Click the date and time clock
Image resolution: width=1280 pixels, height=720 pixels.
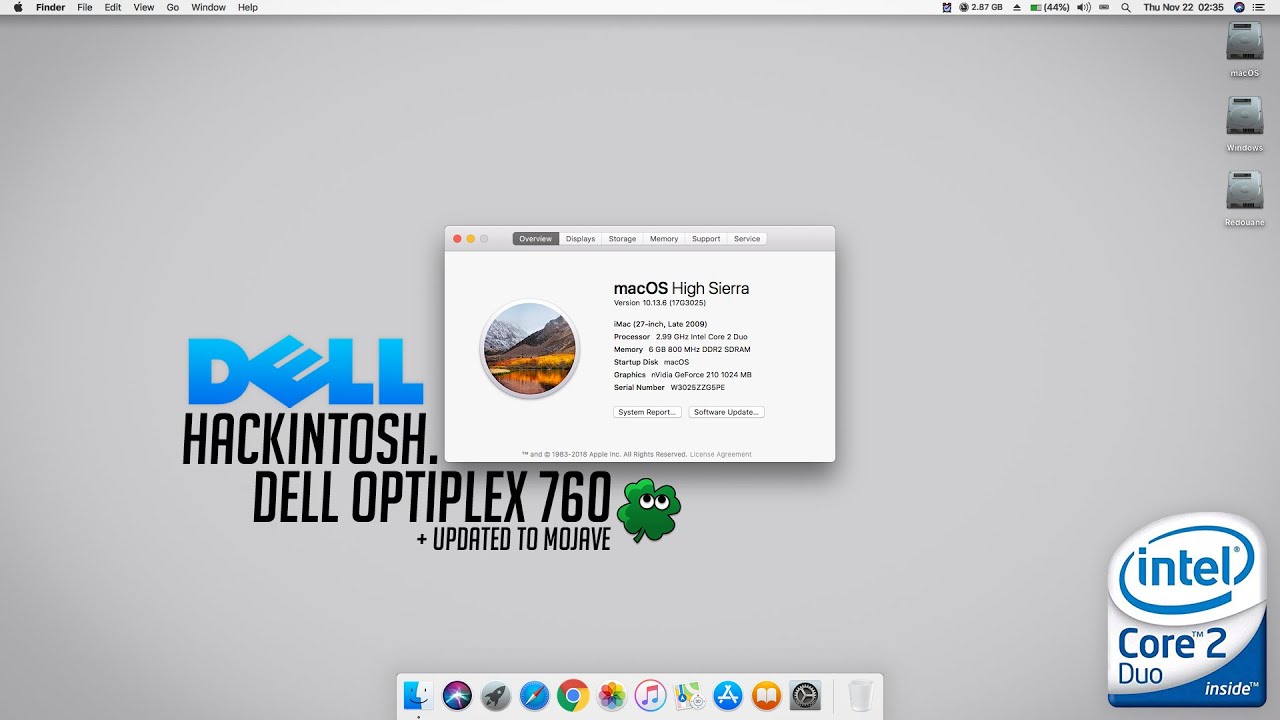tap(1184, 7)
